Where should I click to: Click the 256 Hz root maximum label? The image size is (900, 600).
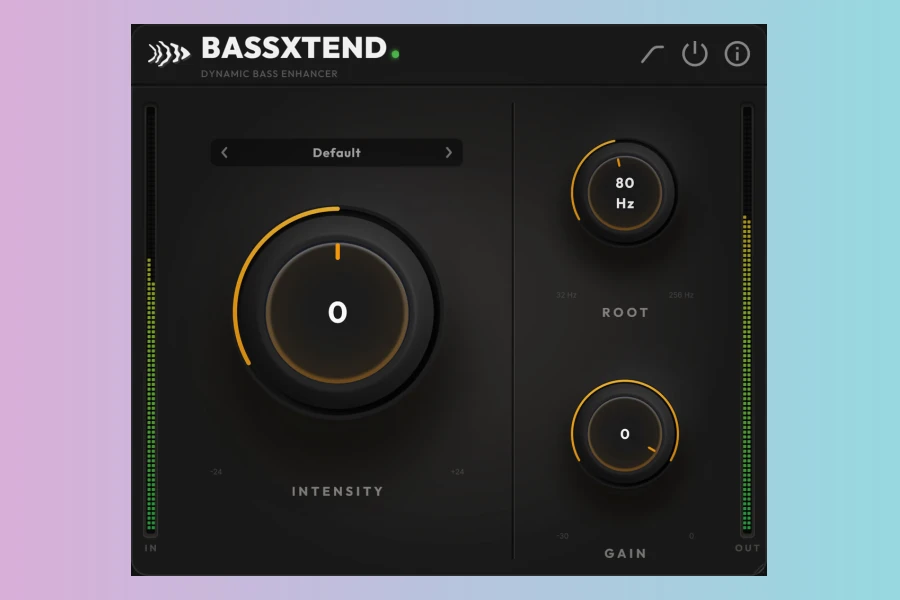[x=681, y=295]
